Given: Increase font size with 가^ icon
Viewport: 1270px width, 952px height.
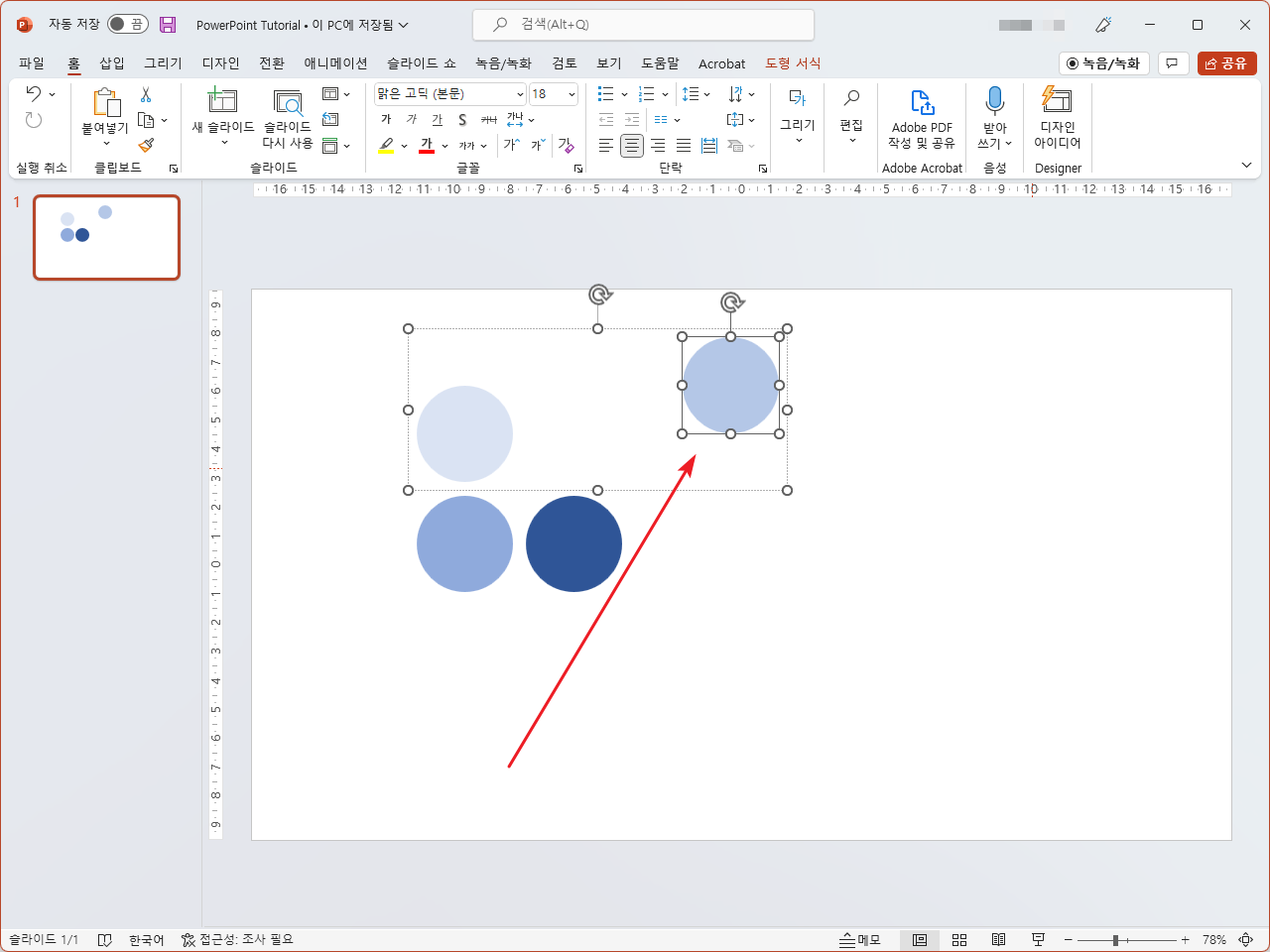Looking at the screenshot, I should click(x=511, y=146).
